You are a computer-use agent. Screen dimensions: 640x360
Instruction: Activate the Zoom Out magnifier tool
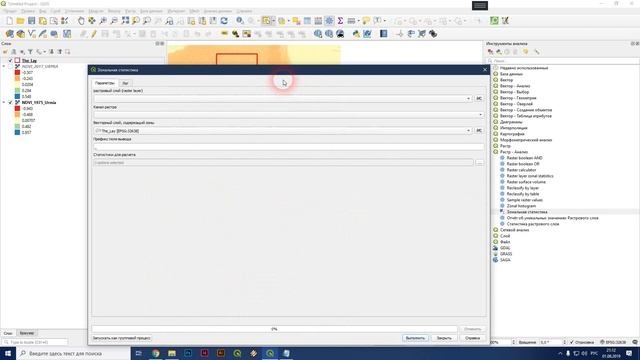(114, 21)
